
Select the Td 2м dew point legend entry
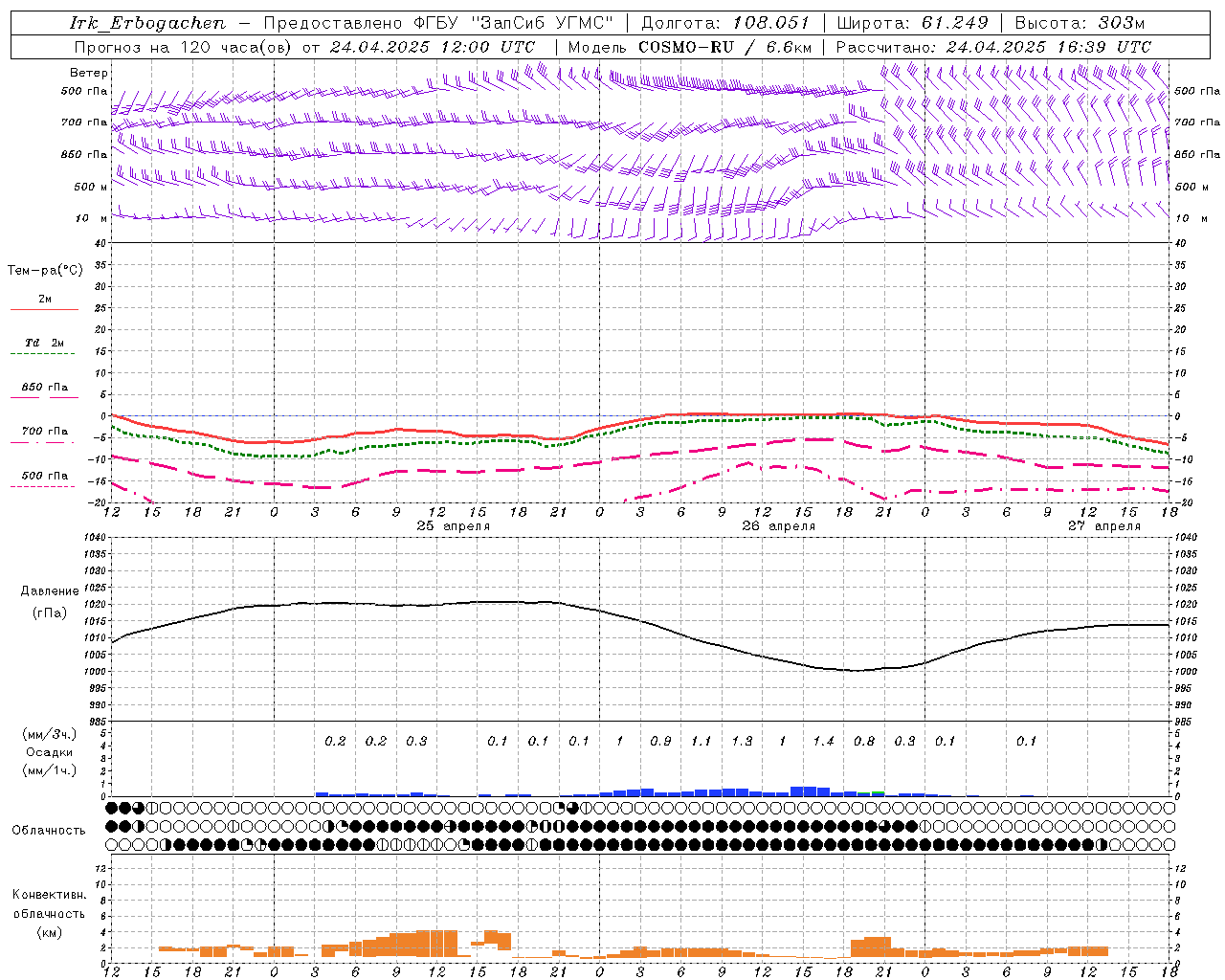tap(45, 343)
